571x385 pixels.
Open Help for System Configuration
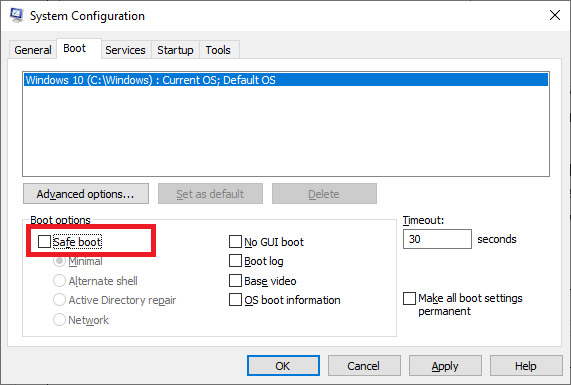pyautogui.click(x=526, y=366)
